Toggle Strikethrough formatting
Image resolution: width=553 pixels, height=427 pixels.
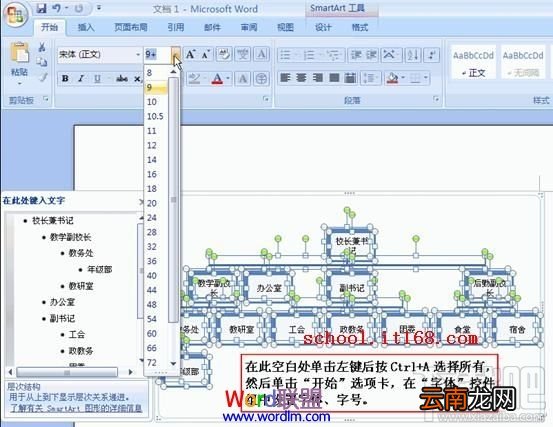(x=122, y=78)
